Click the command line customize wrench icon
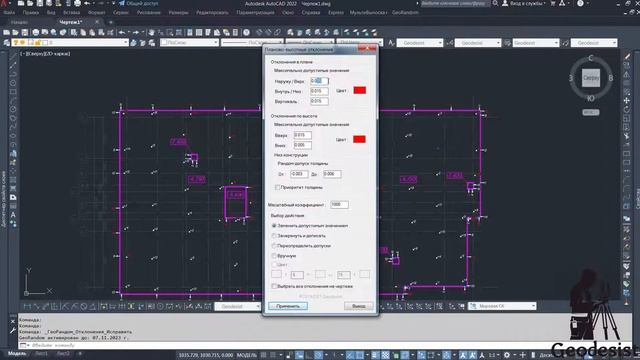This screenshot has height=360, width=640. point(13,331)
